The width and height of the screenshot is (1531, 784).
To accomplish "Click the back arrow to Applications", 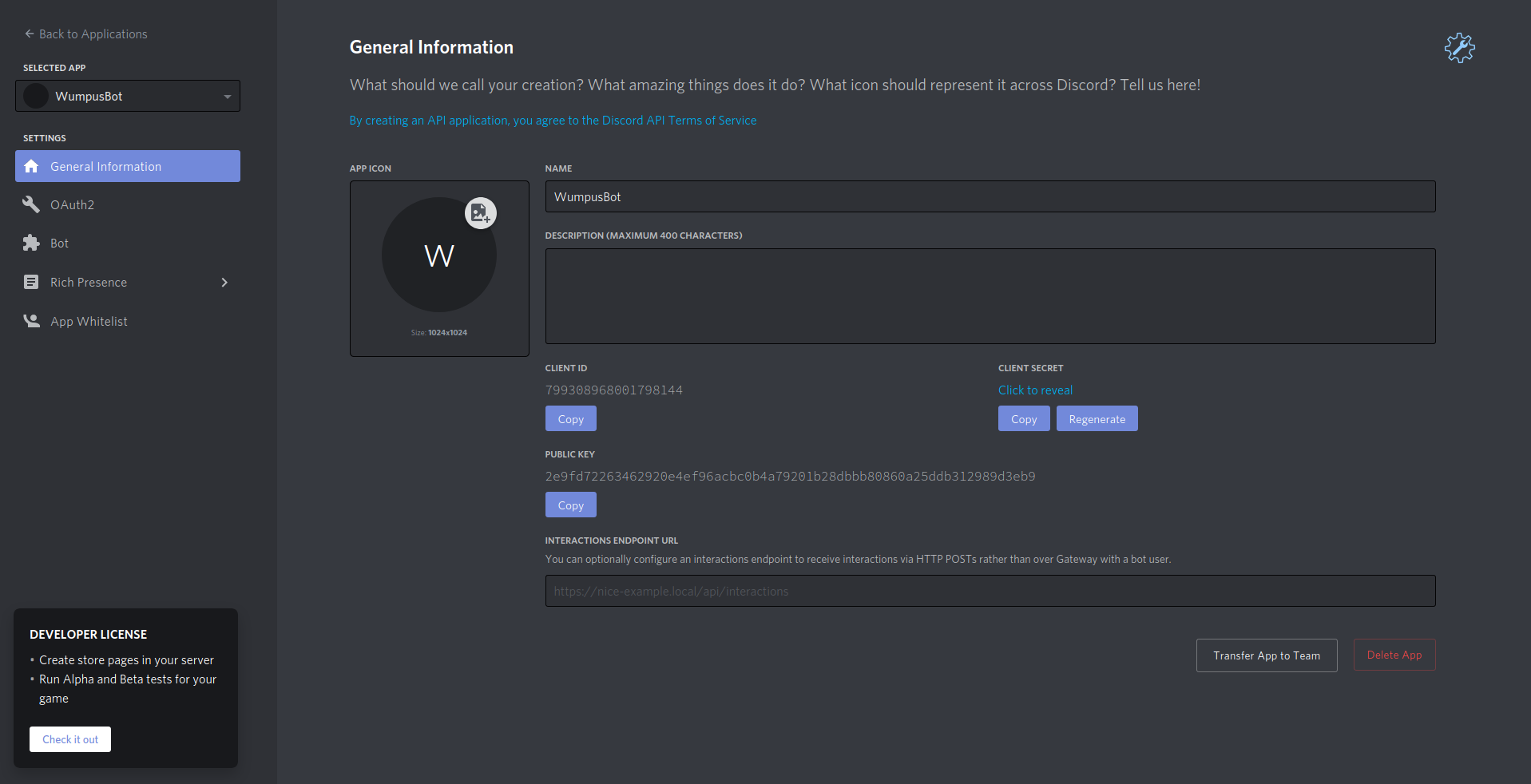I will [28, 33].
